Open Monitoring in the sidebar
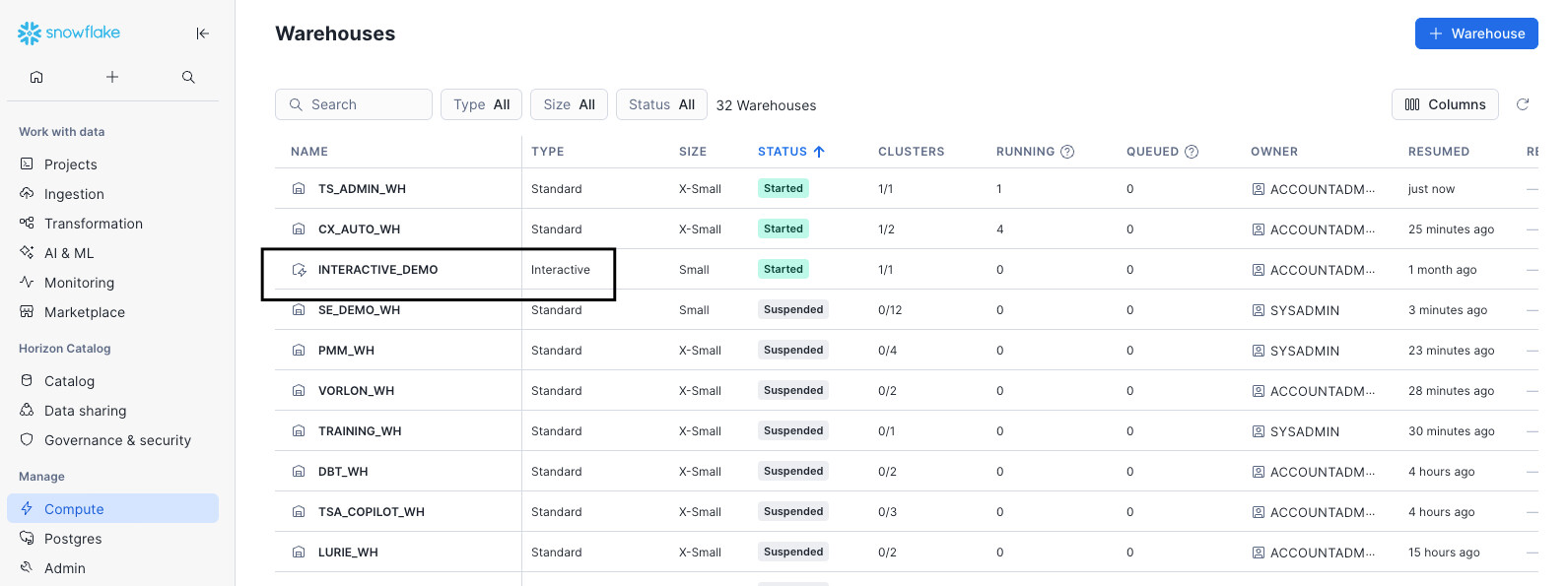 (x=112, y=283)
